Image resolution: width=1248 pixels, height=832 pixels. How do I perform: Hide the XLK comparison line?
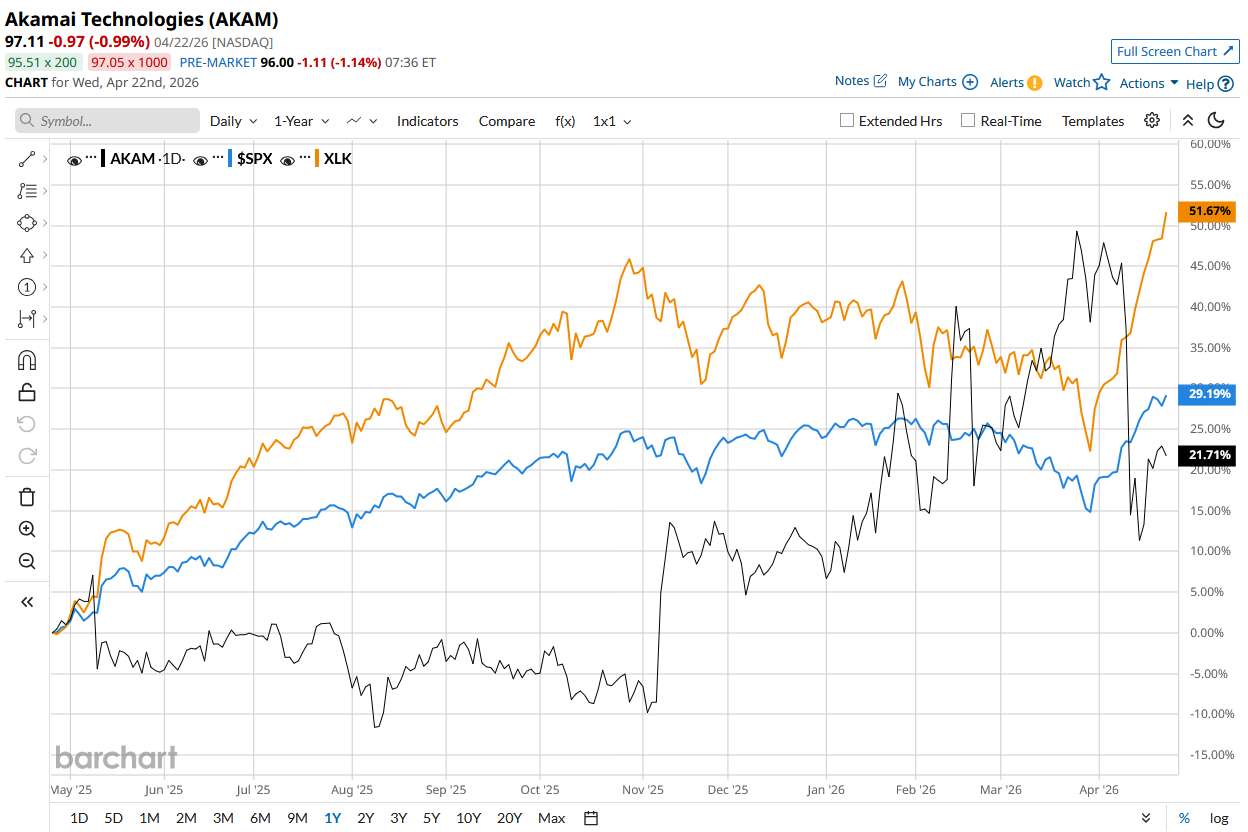point(287,159)
